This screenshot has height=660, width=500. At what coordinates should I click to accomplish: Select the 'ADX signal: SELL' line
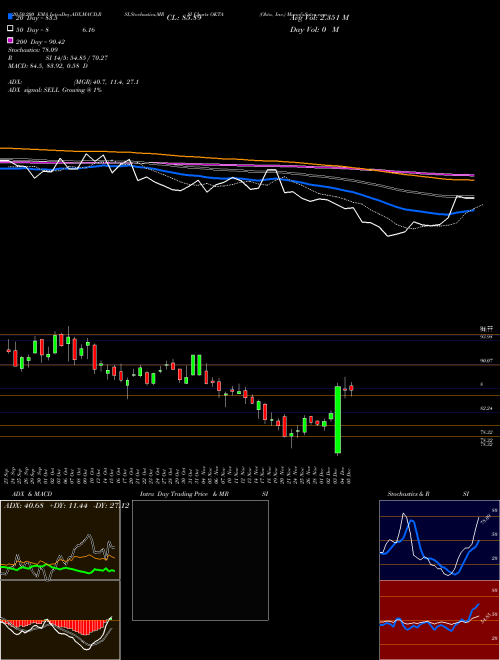55,90
